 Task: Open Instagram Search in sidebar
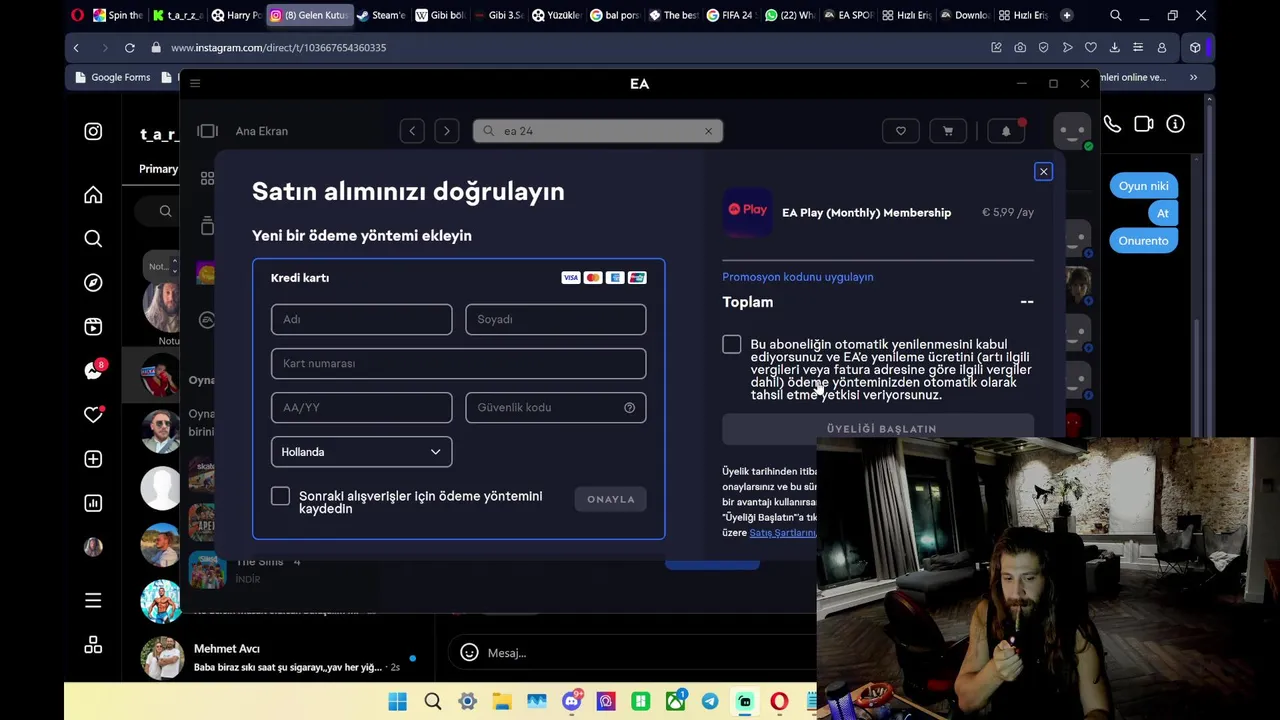[93, 239]
